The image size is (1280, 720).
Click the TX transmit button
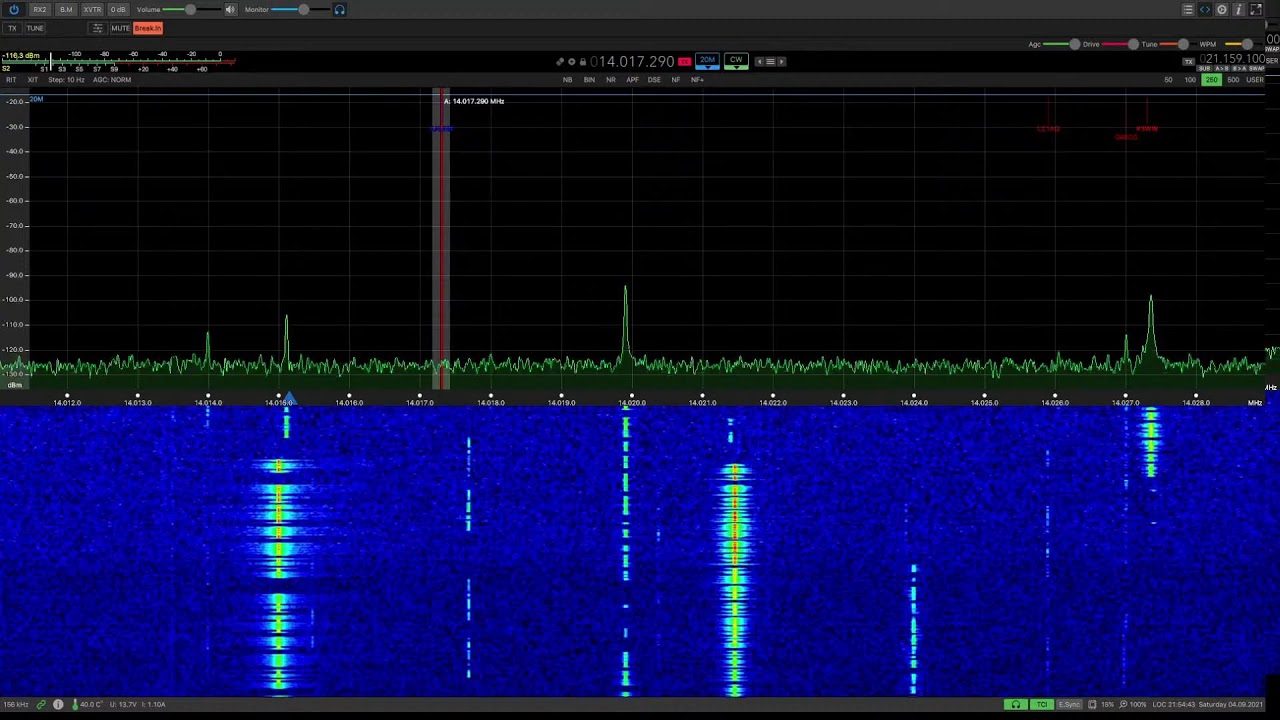point(13,28)
